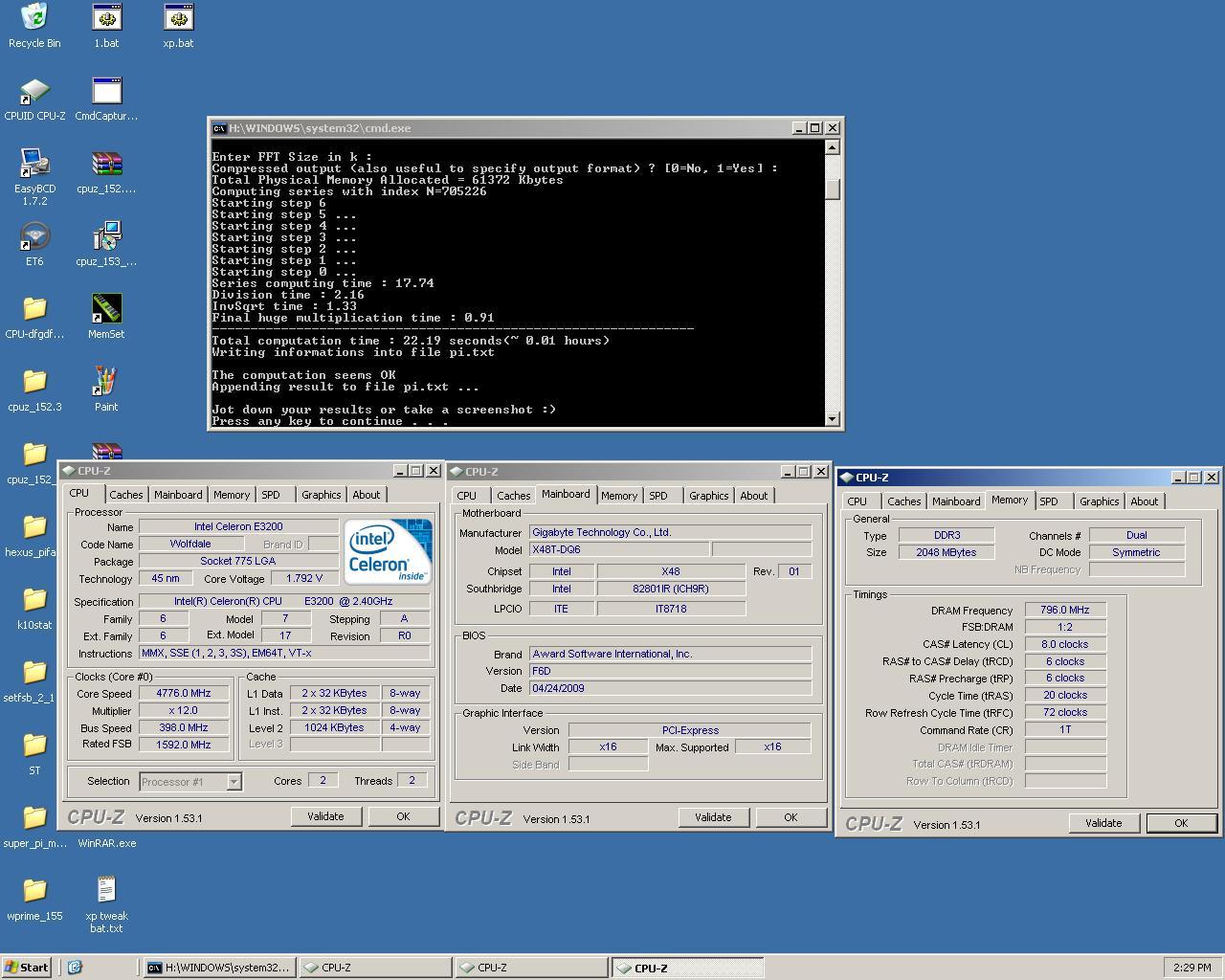
Task: Click the cmd window scrollbar down arrow
Action: click(x=832, y=418)
